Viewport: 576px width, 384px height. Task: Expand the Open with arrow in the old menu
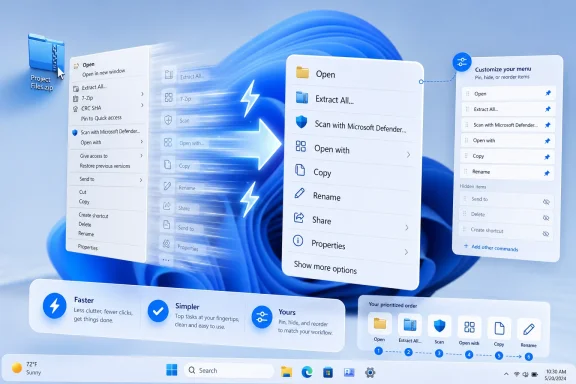(142, 142)
